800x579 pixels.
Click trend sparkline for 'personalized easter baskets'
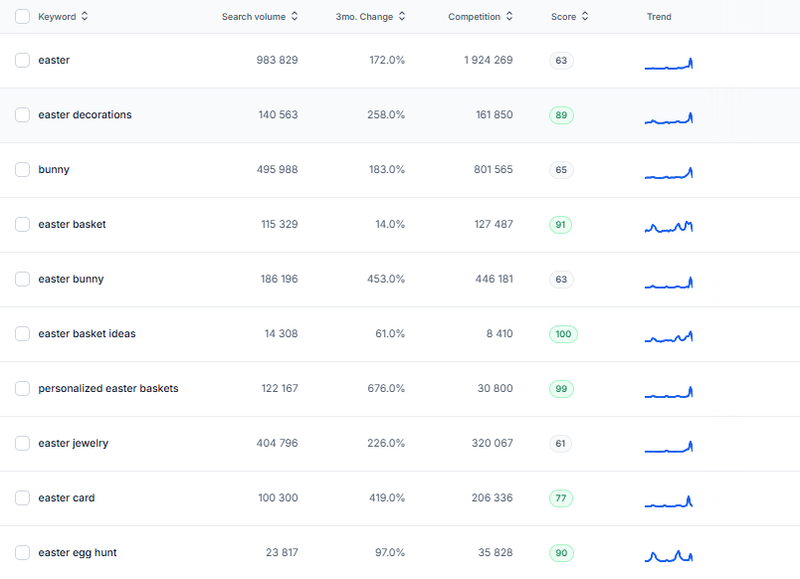669,391
